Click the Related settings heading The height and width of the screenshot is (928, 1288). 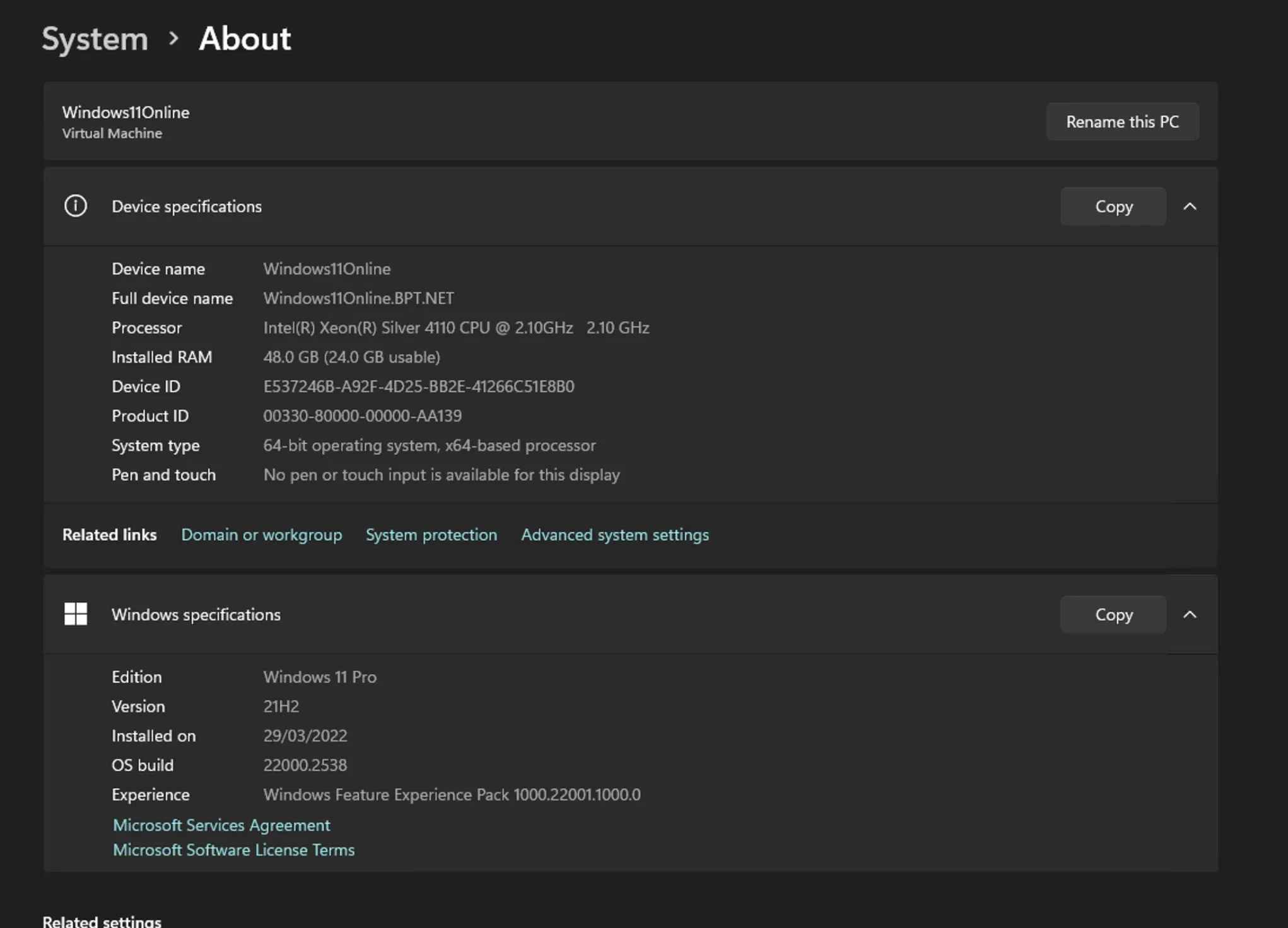pyautogui.click(x=102, y=921)
